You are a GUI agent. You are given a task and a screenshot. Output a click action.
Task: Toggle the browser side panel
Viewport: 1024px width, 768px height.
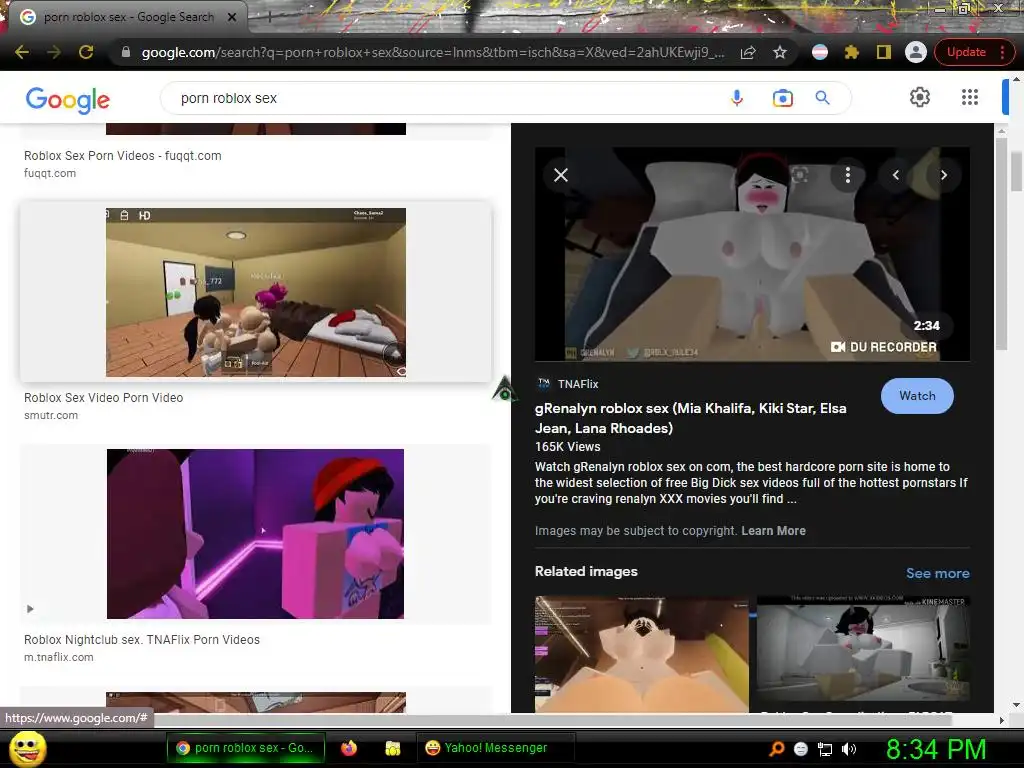tap(884, 52)
